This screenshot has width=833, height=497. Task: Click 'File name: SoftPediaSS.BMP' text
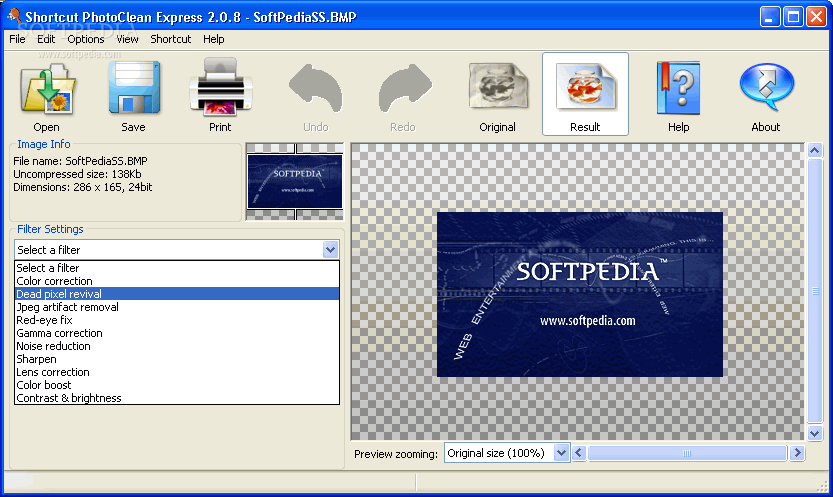point(80,161)
